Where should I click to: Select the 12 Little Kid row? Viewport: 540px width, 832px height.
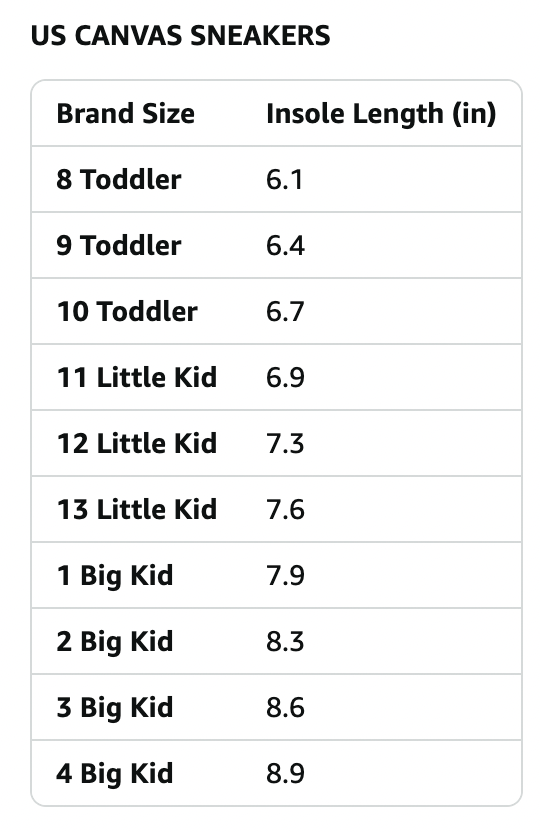276,443
